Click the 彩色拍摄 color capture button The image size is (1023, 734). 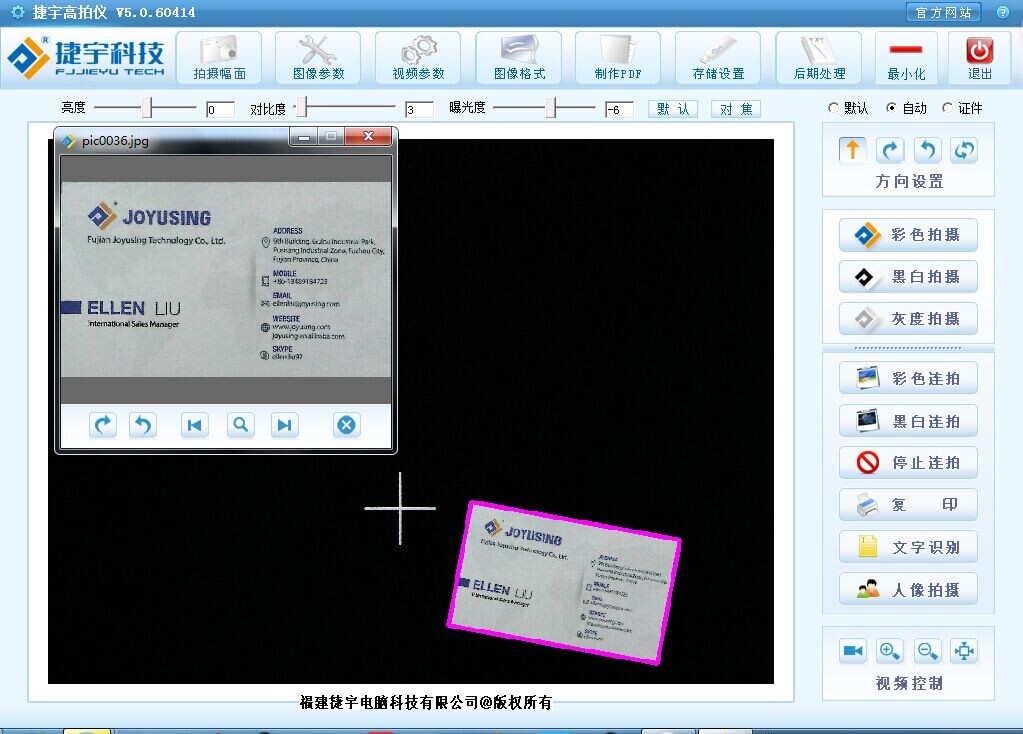tap(908, 235)
